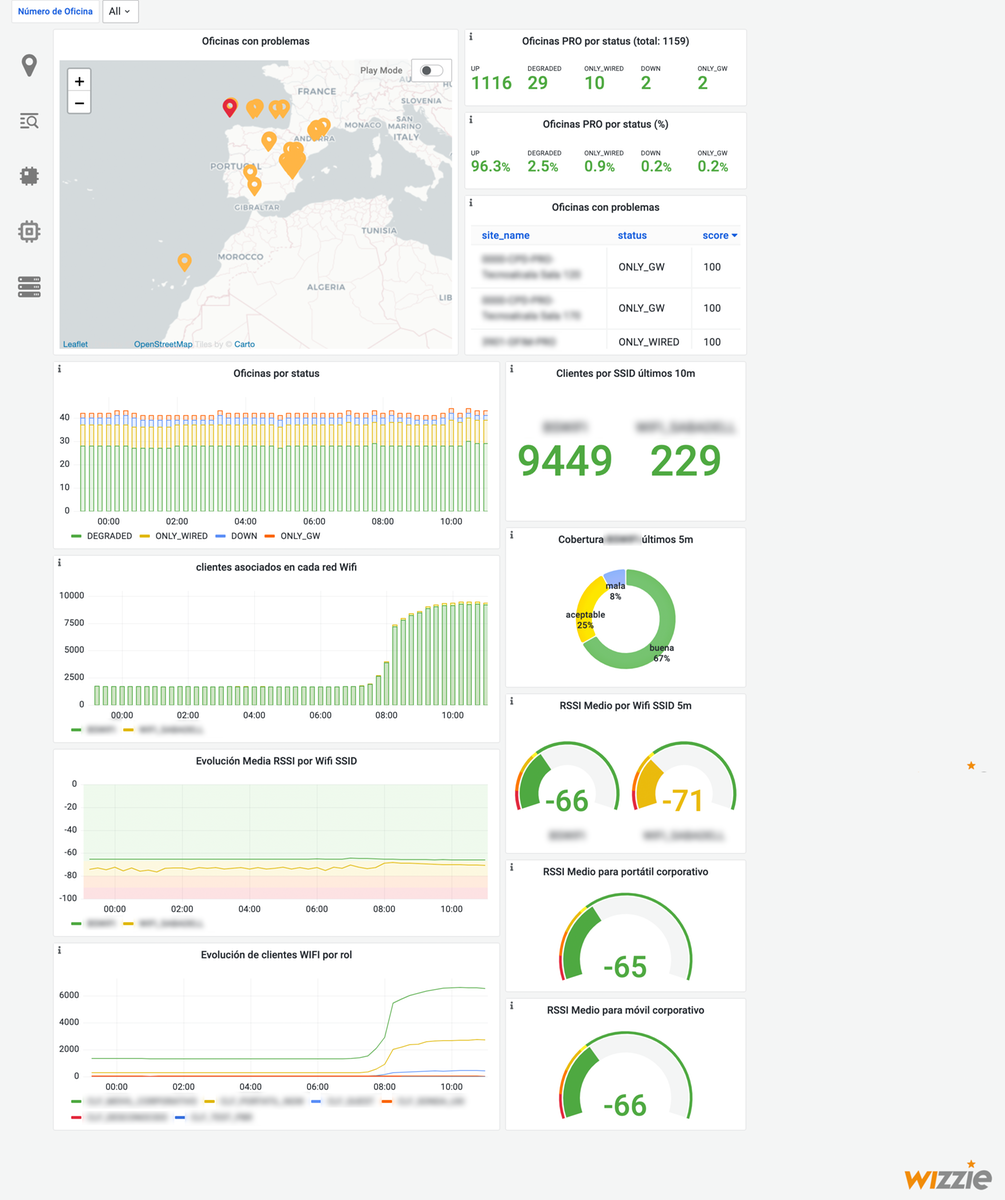
Task: Zoom in on the map with the plus icon
Action: (79, 79)
